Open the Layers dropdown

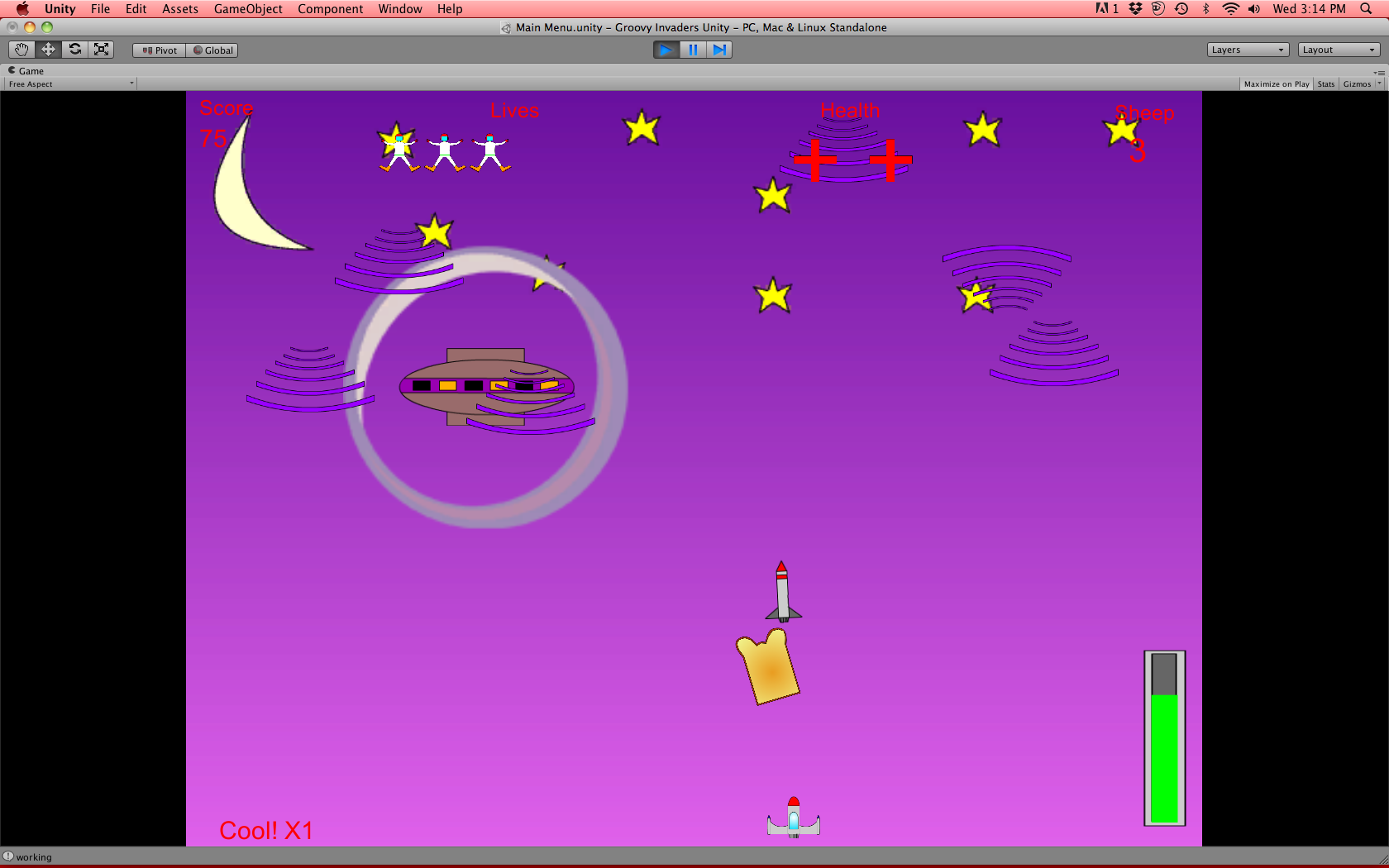1248,50
